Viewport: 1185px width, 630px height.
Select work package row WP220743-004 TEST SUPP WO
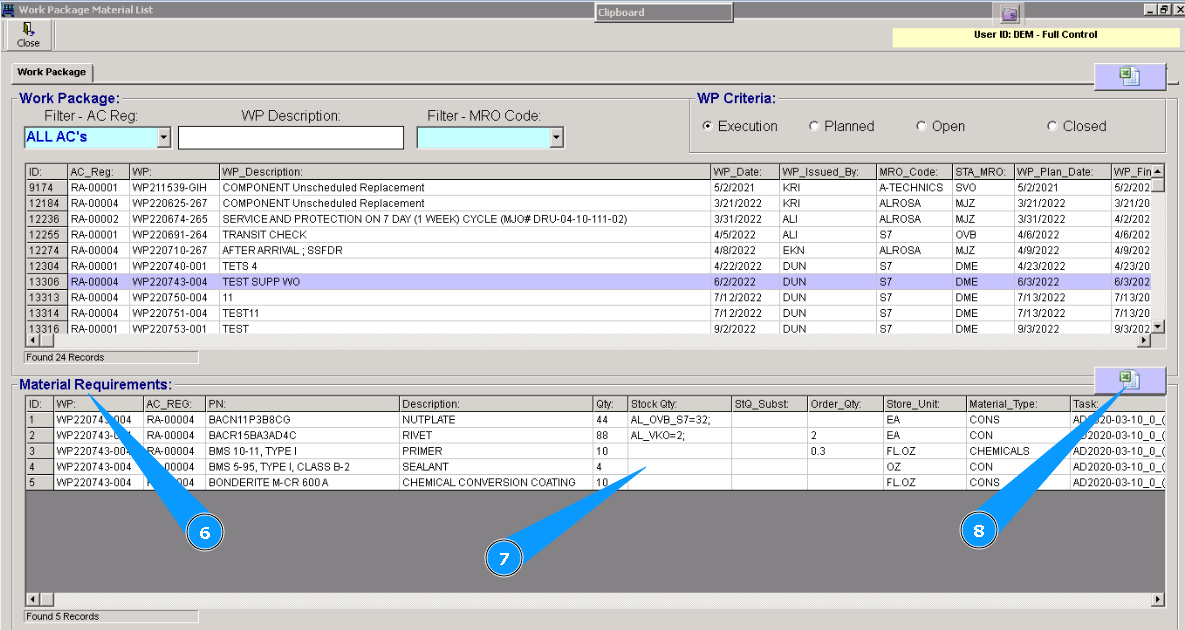pos(260,282)
